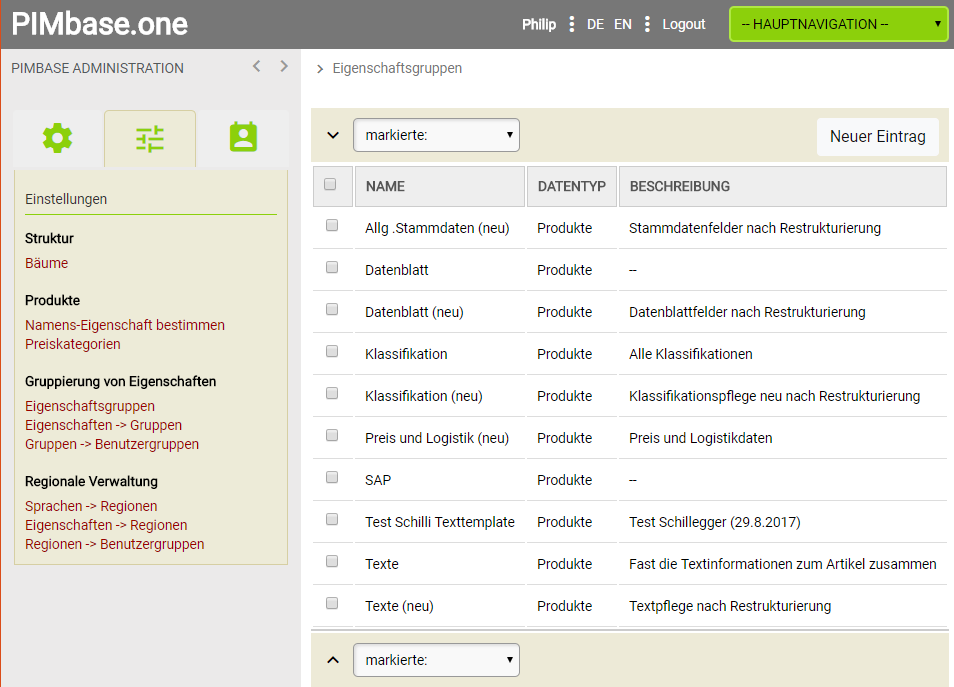Click the left arrow in sidebar header
Viewport: 954px width, 687px height.
pyautogui.click(x=257, y=67)
